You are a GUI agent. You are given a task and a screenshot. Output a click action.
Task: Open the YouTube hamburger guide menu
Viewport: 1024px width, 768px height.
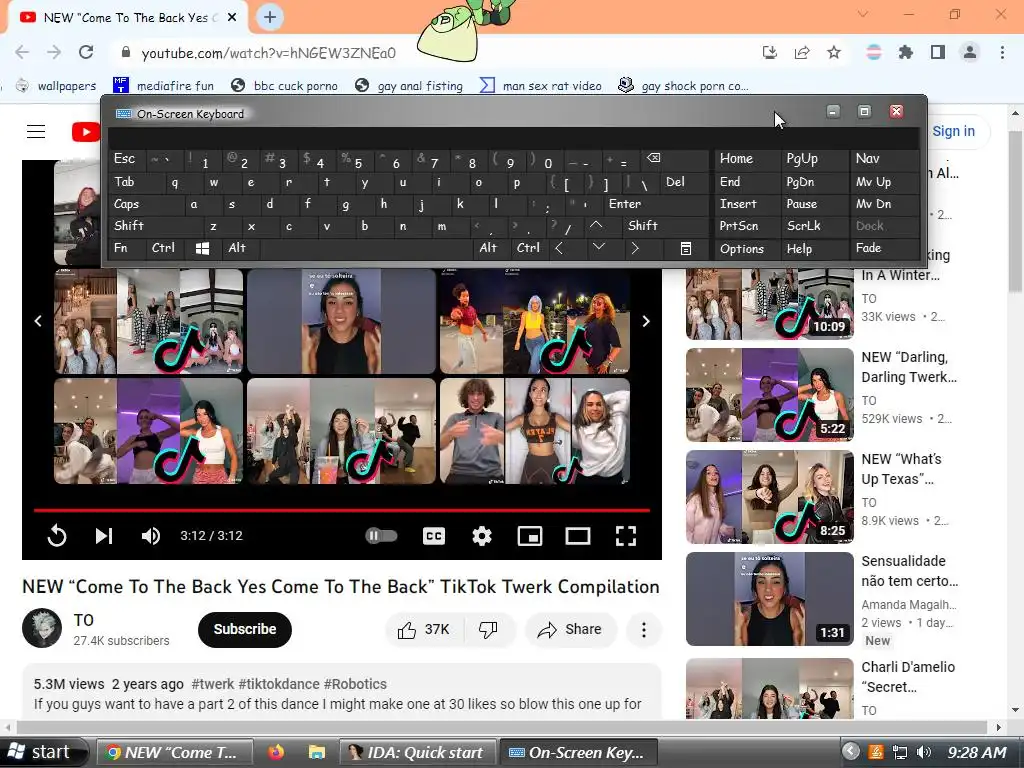(36, 132)
